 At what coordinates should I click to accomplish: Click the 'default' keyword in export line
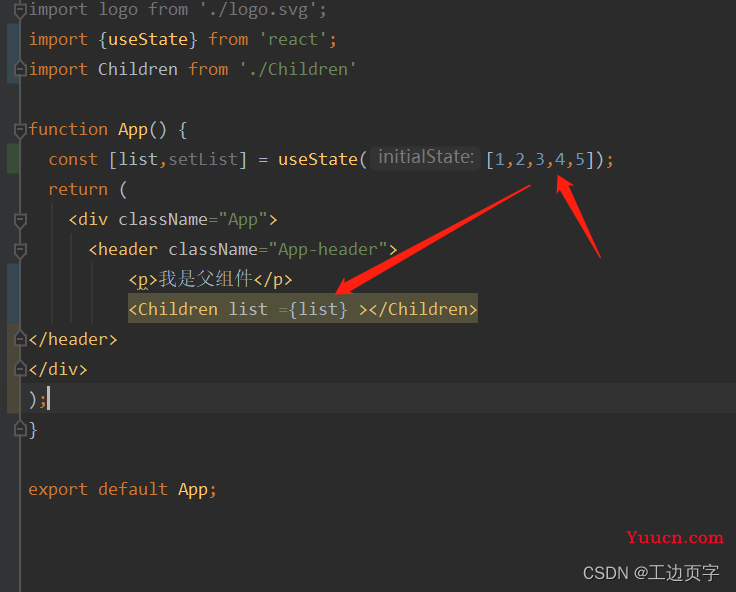click(x=133, y=490)
